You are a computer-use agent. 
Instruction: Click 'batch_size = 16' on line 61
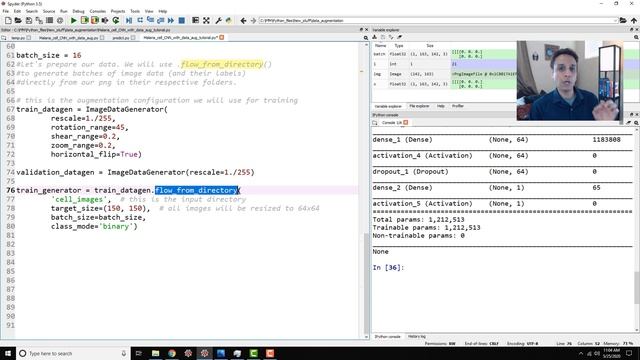(x=49, y=56)
